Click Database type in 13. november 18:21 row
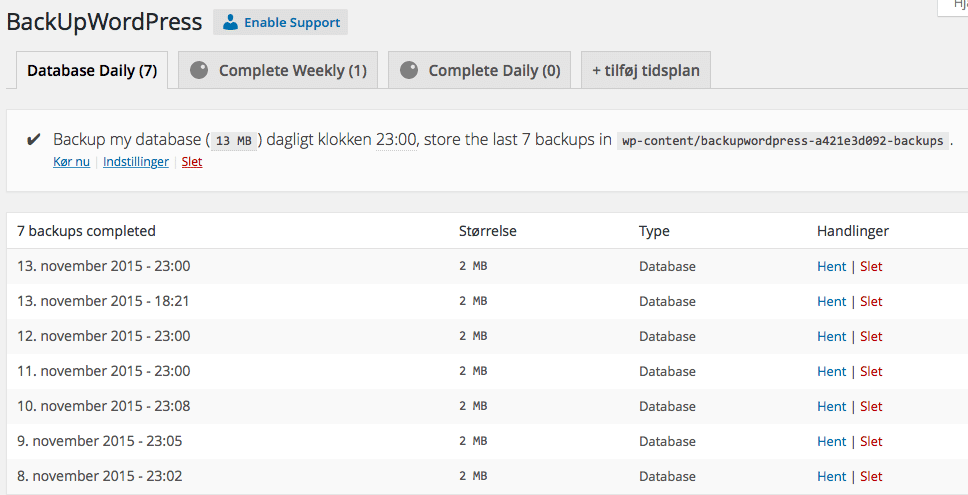The height and width of the screenshot is (495, 968). tap(667, 302)
